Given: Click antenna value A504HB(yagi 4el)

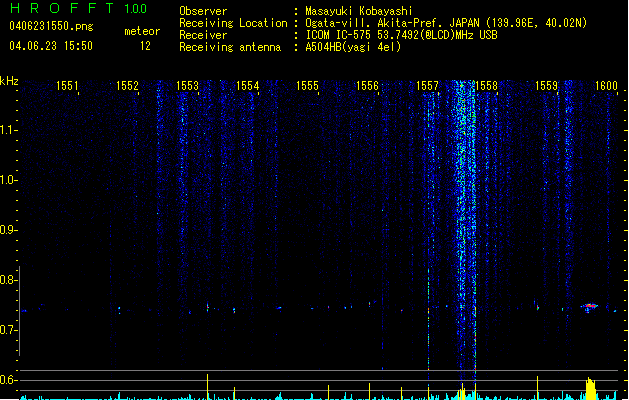Looking at the screenshot, I should pos(353,47).
